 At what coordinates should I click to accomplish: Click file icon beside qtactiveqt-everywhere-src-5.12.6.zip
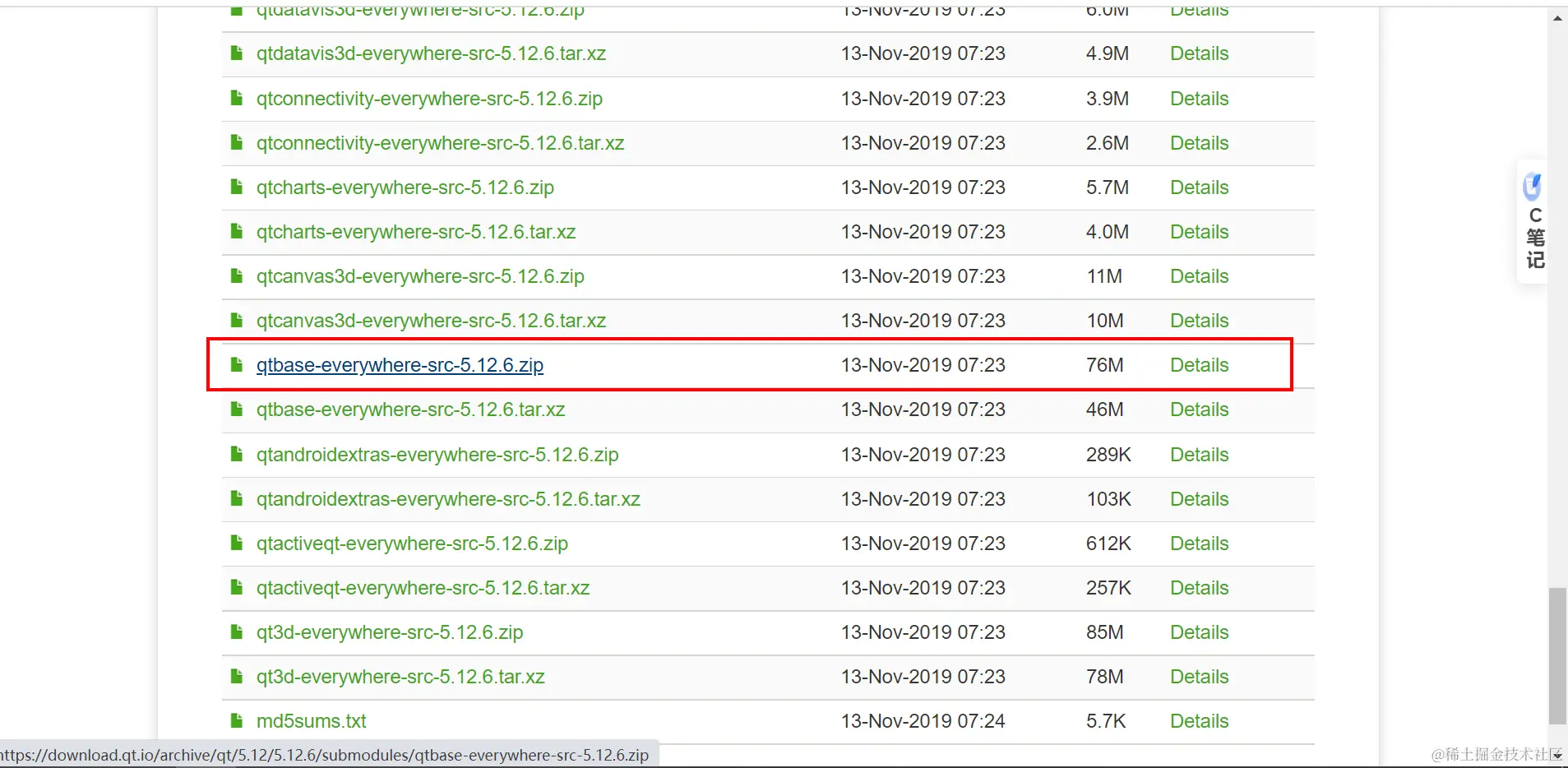click(237, 544)
